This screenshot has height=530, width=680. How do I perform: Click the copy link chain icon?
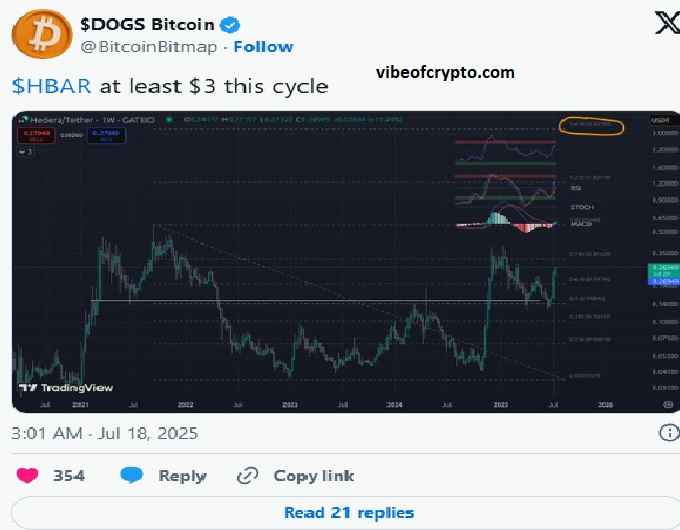pos(248,476)
